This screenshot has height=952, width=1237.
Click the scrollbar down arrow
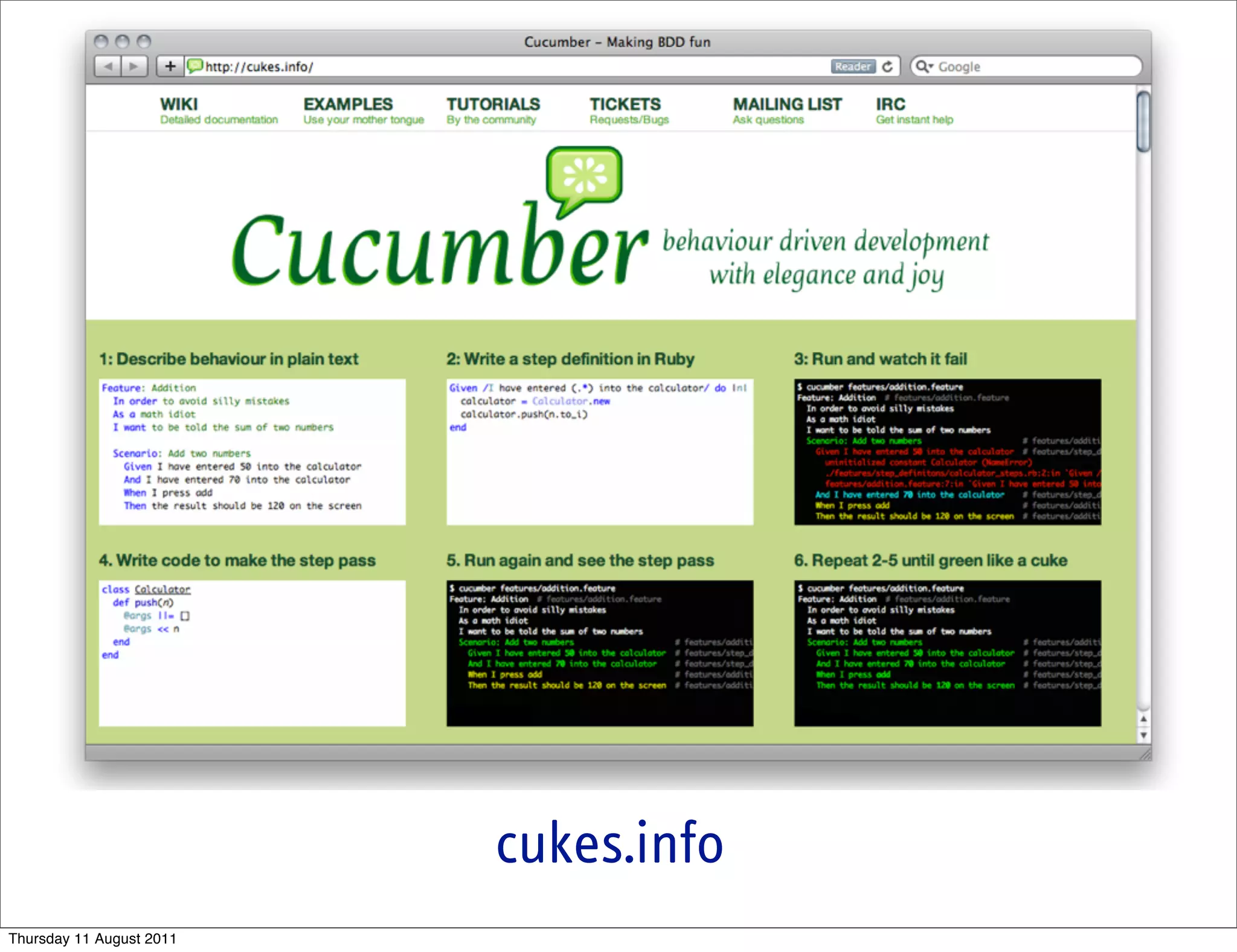pyautogui.click(x=1143, y=735)
